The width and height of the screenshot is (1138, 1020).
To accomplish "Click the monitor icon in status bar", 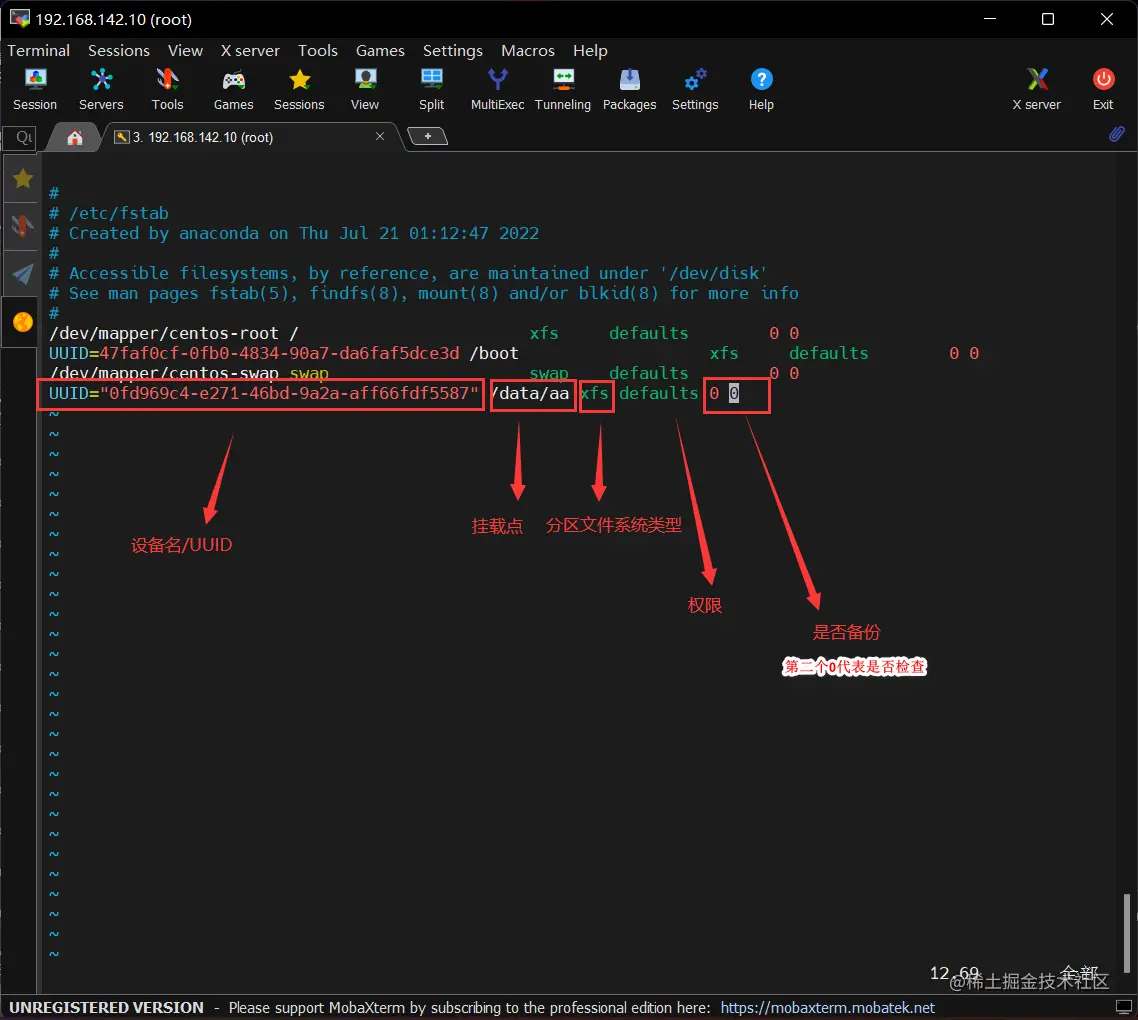I will point(1123,1007).
